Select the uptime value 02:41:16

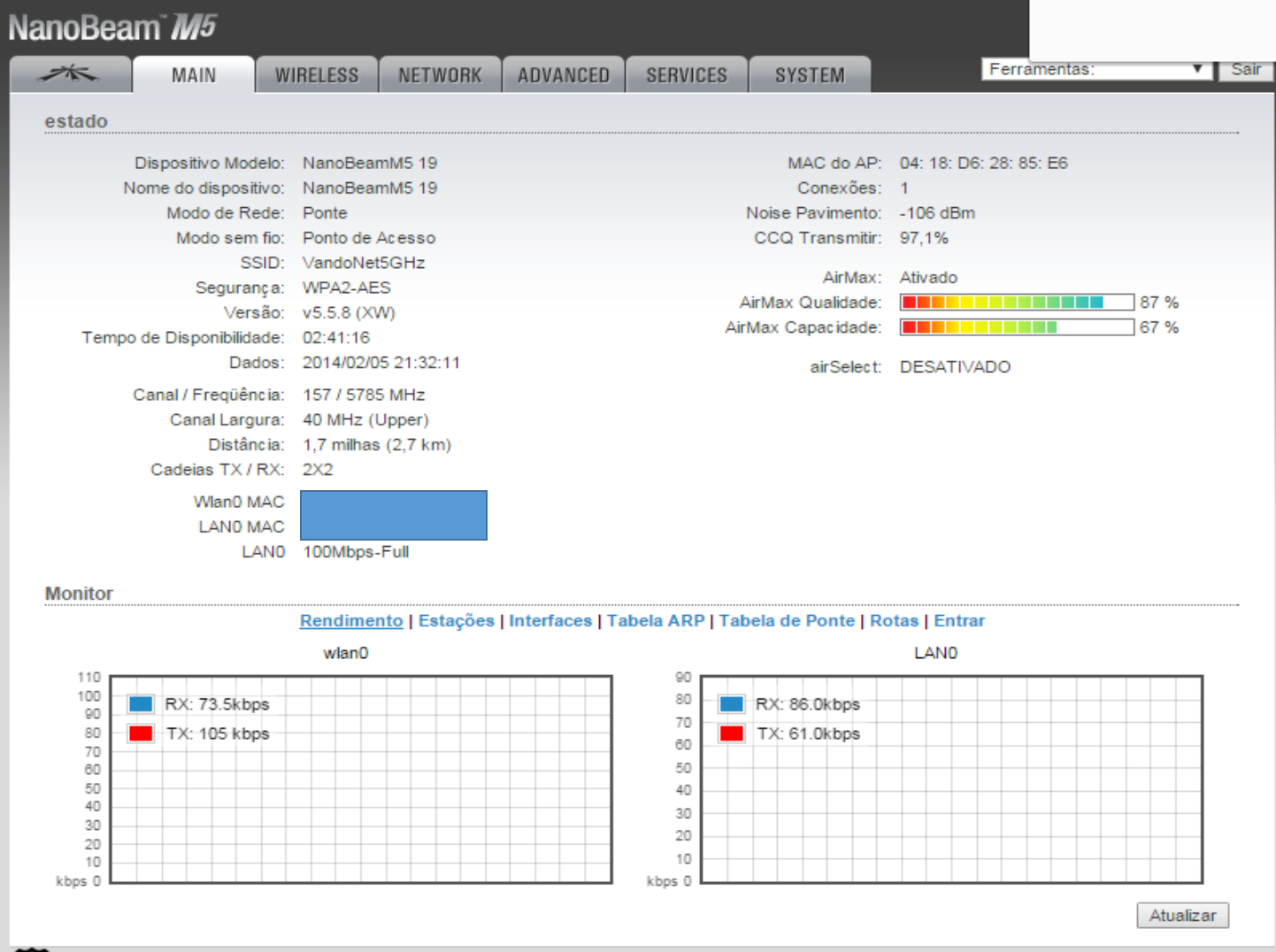point(336,337)
